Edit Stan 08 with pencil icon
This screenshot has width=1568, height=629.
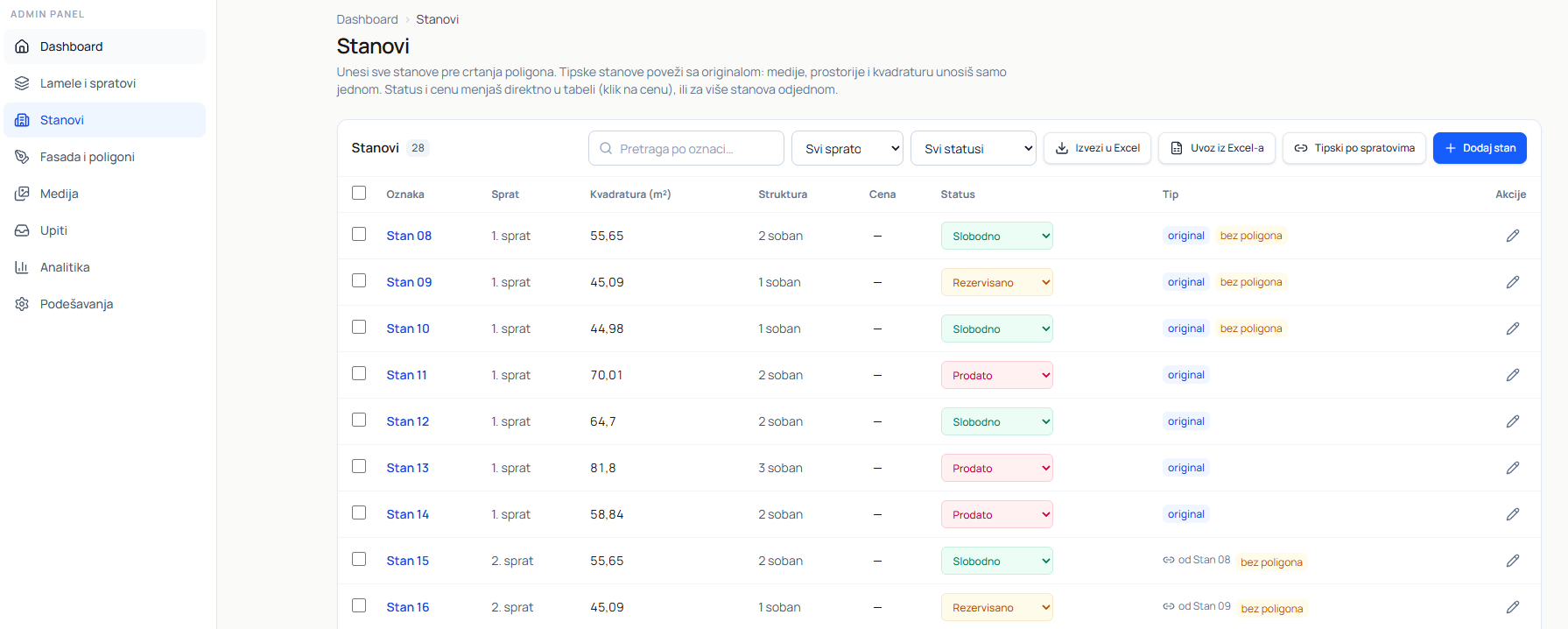point(1513,236)
